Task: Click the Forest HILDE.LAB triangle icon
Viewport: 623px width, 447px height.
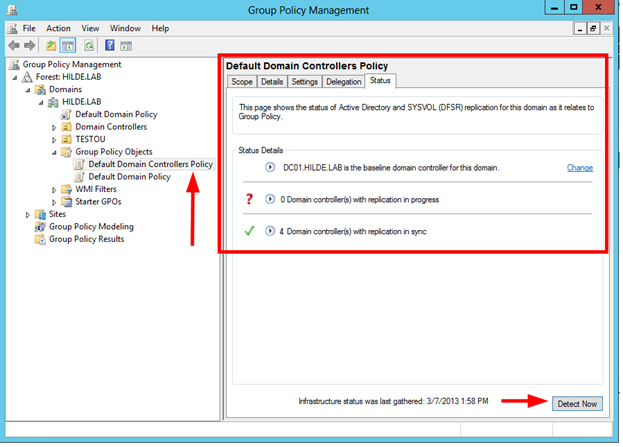Action: click(x=27, y=77)
